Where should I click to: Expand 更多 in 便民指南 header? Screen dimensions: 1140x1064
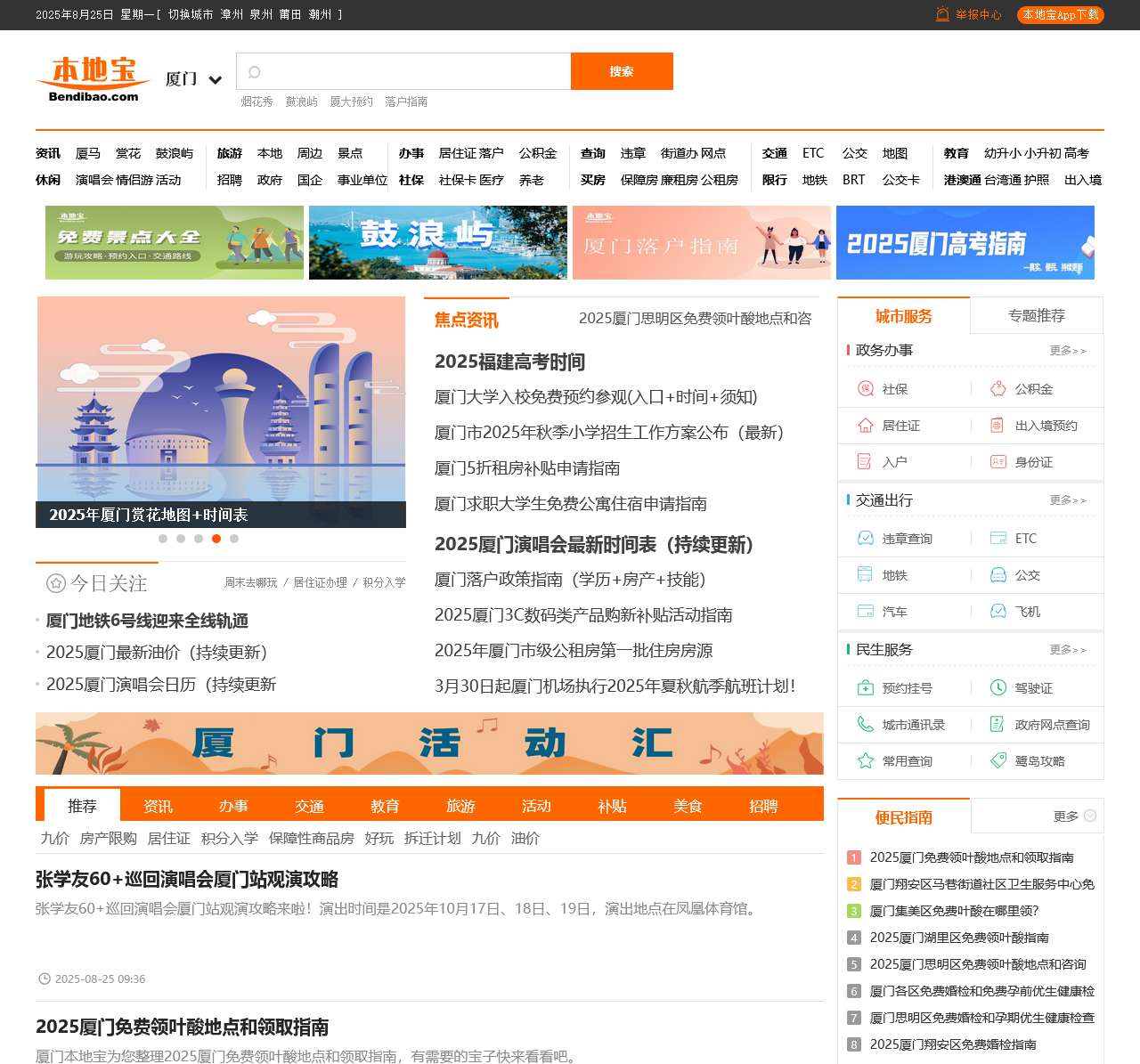(1074, 816)
